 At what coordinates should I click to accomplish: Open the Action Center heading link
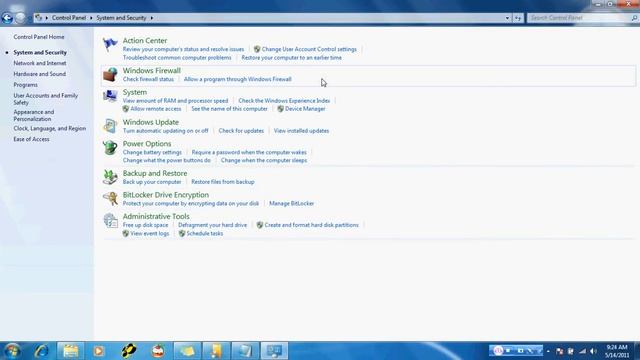[144, 40]
